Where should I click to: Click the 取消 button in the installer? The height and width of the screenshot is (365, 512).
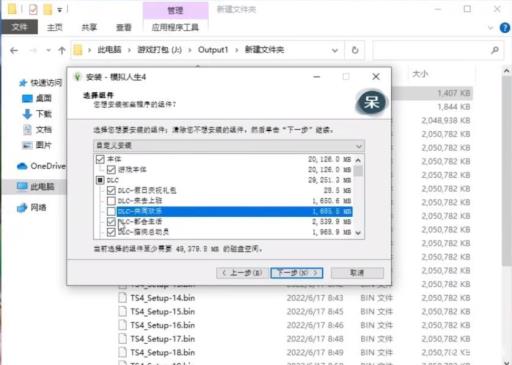pyautogui.click(x=357, y=273)
